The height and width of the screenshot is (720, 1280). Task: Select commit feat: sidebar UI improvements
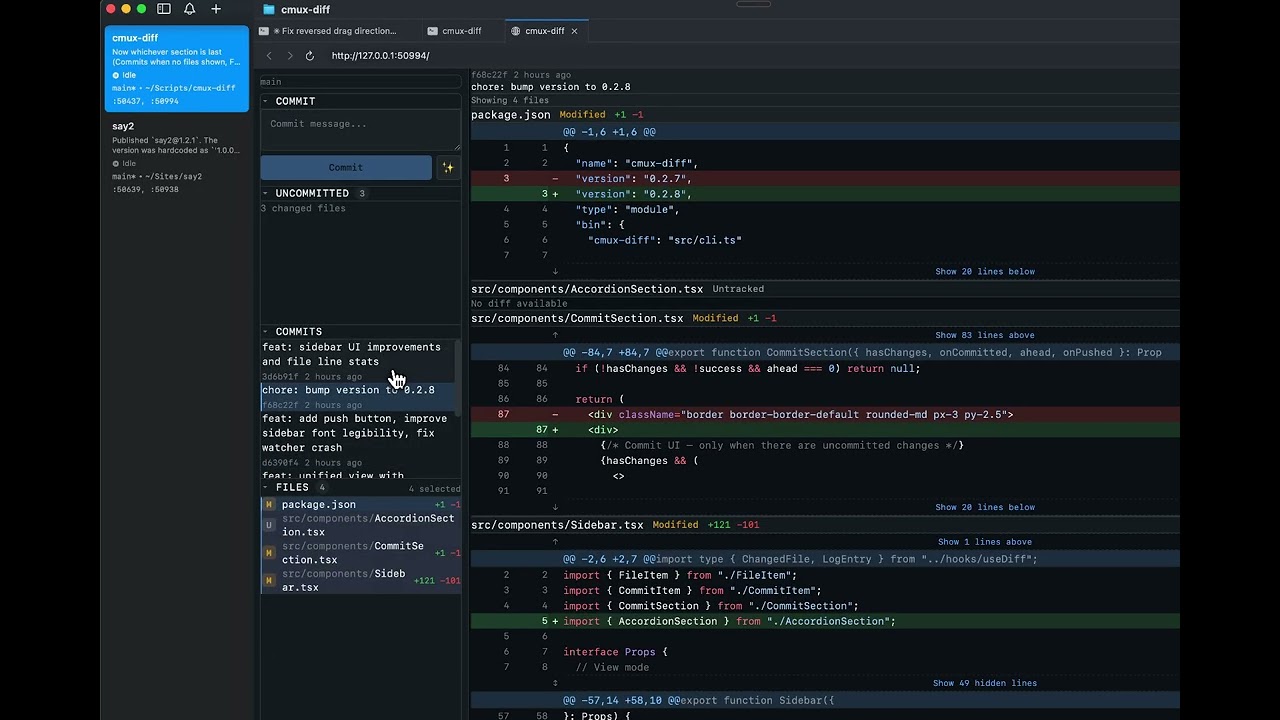point(358,361)
